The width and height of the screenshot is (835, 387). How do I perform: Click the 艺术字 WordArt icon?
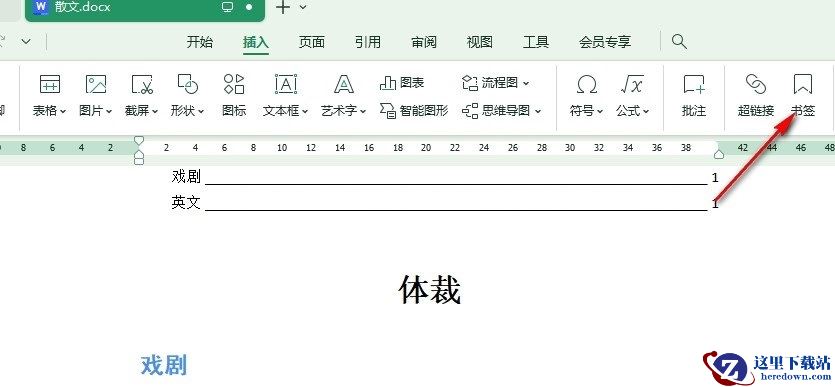coord(344,84)
